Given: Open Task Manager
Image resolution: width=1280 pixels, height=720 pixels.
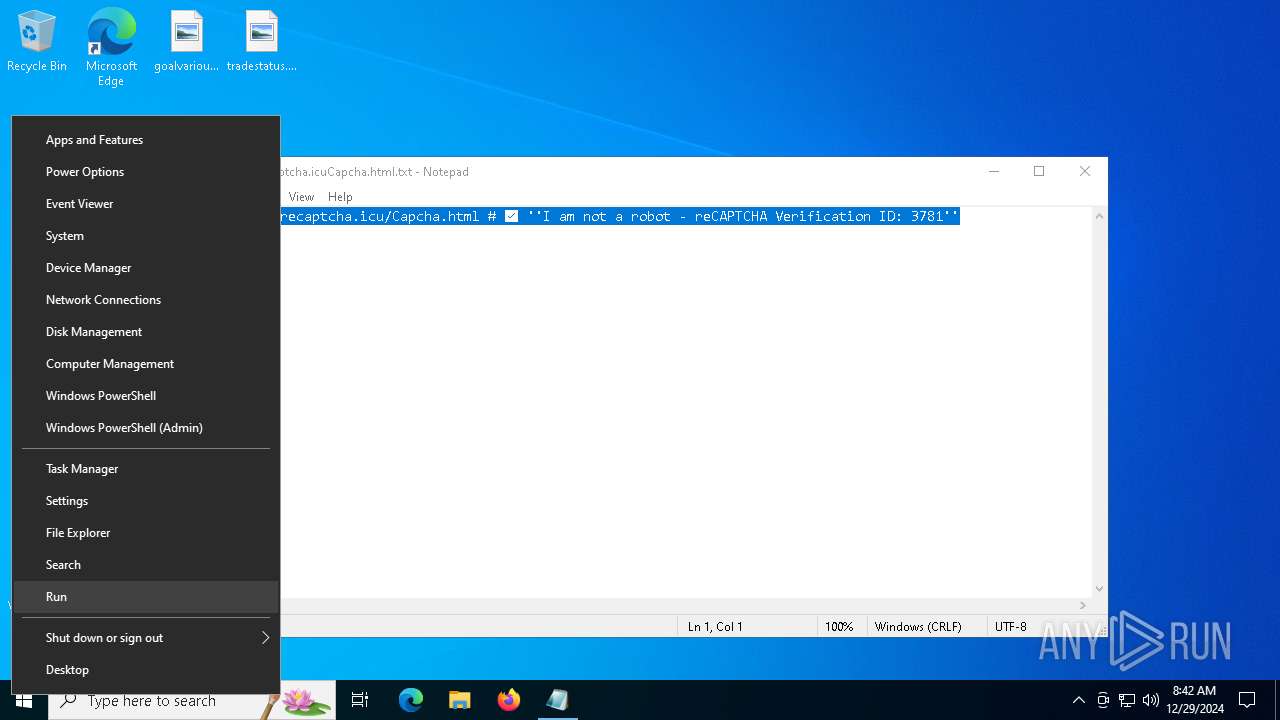Looking at the screenshot, I should 146,469.
